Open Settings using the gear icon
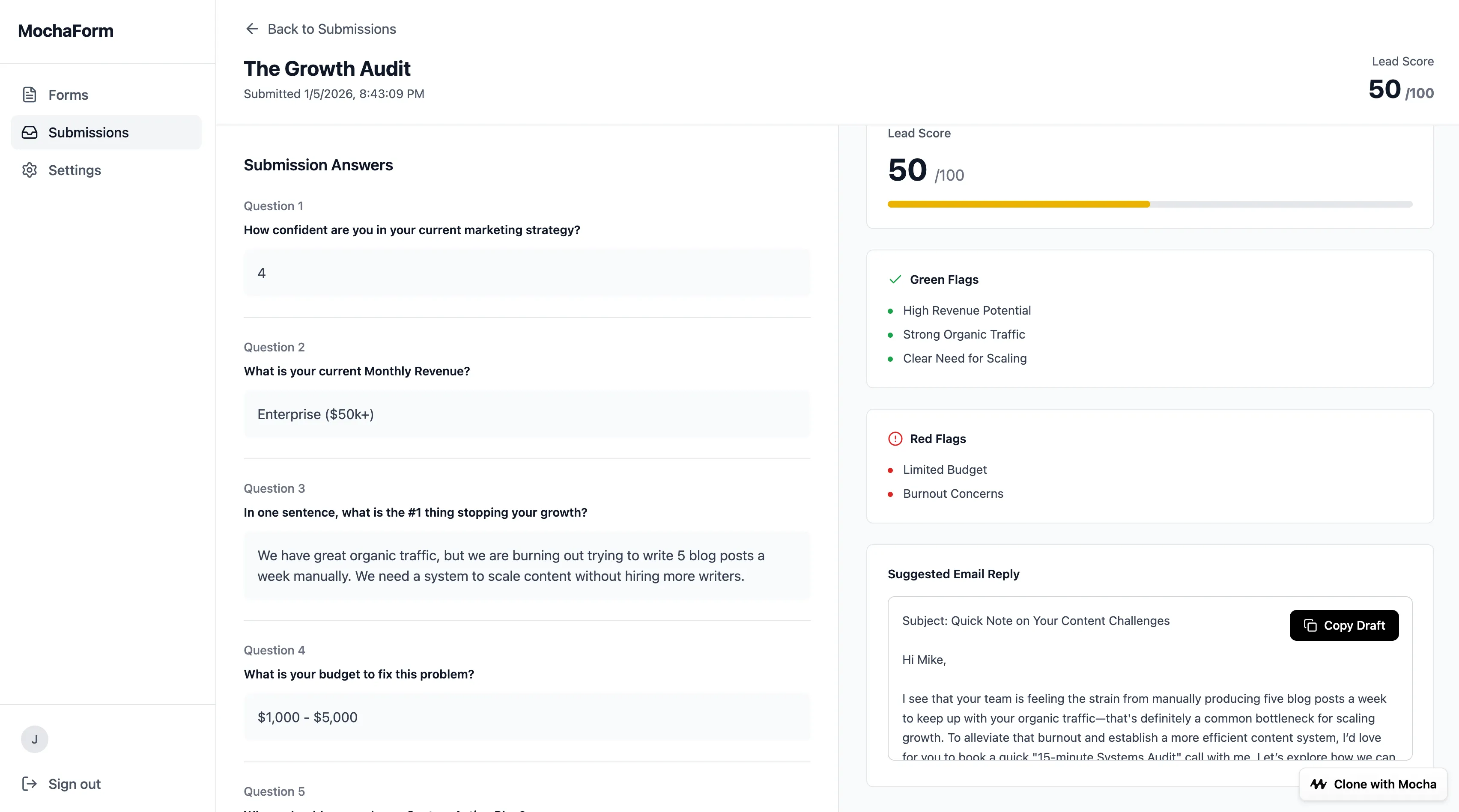The height and width of the screenshot is (812, 1459). pyautogui.click(x=29, y=170)
